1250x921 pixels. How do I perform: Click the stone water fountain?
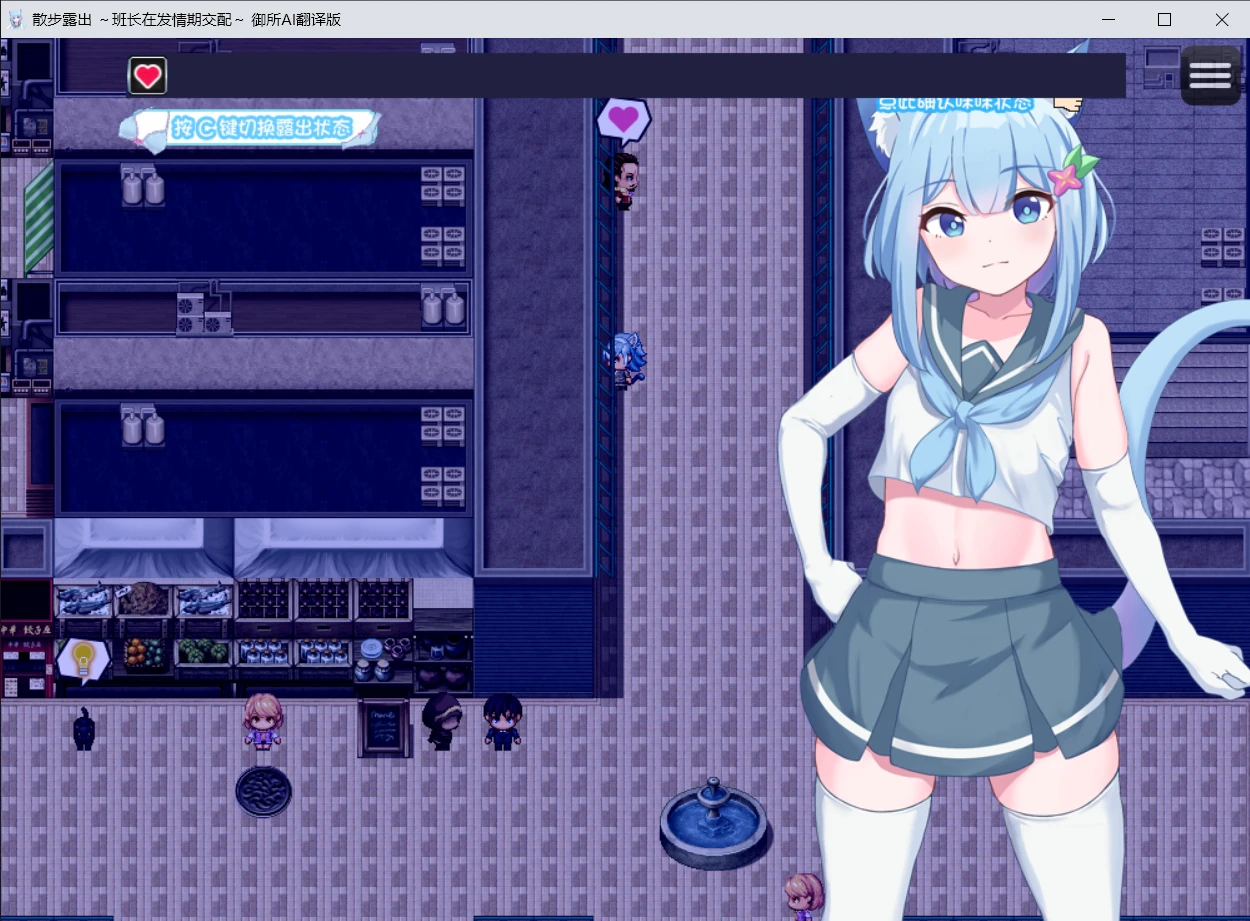click(x=713, y=824)
